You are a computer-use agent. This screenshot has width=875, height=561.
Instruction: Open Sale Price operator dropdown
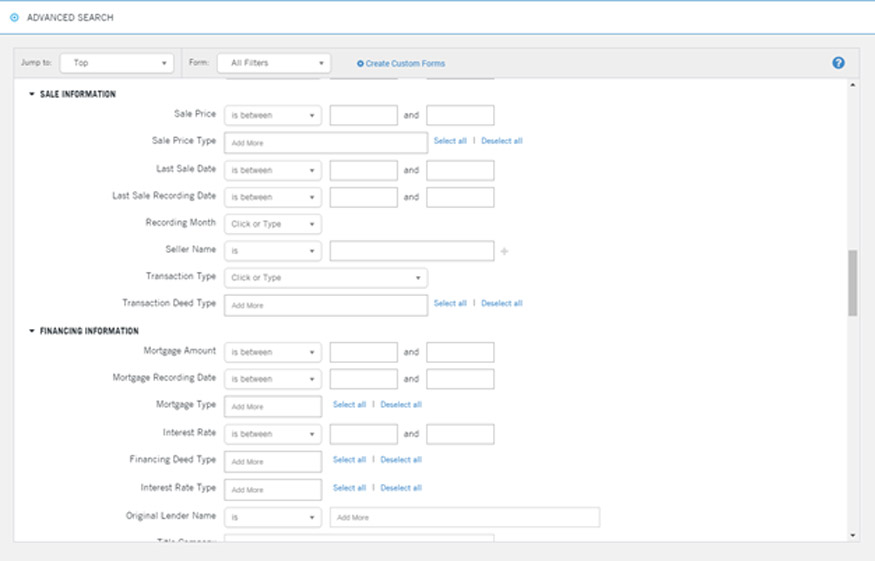point(273,116)
